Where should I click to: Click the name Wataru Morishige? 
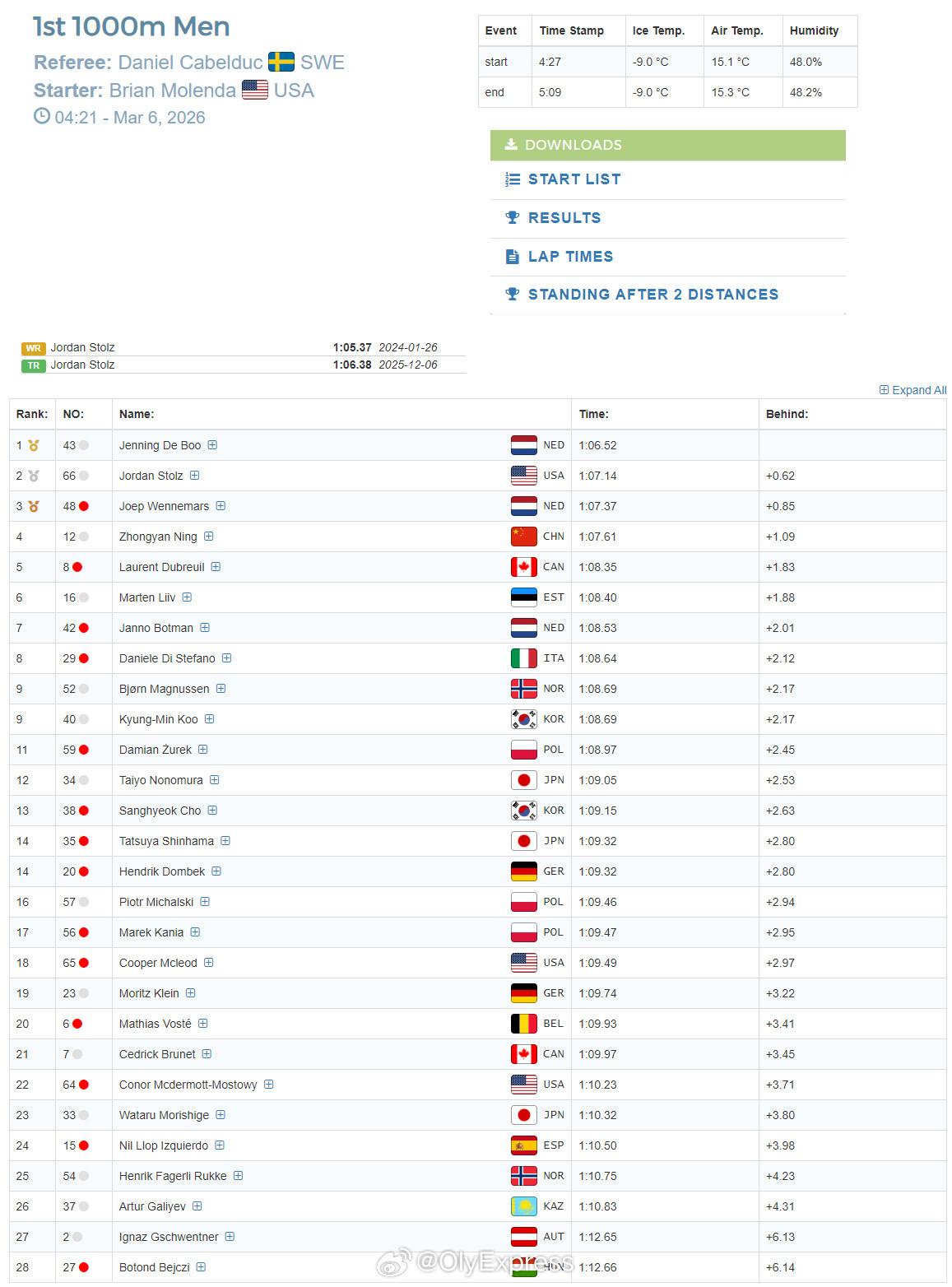[x=165, y=1115]
